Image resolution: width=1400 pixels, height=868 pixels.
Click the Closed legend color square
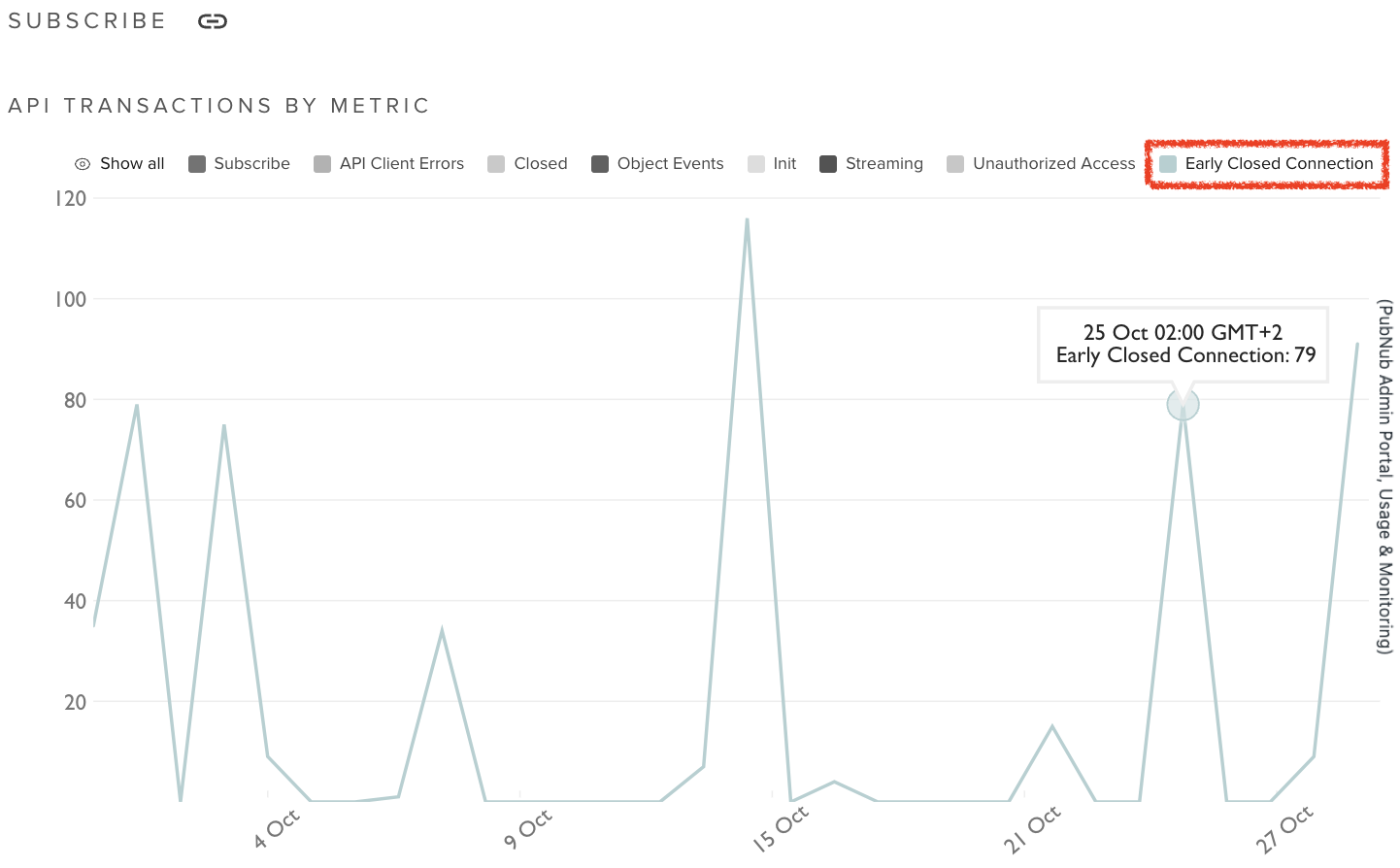tap(496, 164)
